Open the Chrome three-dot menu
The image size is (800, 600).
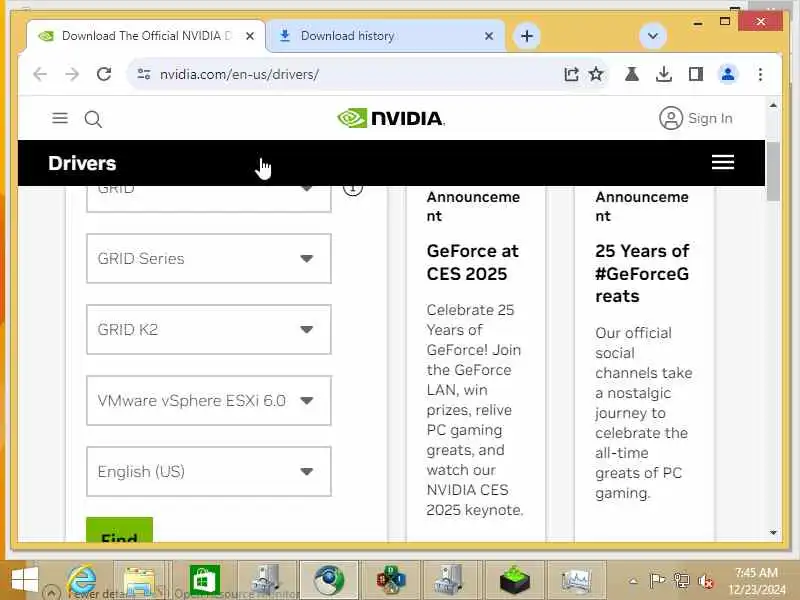pos(760,74)
